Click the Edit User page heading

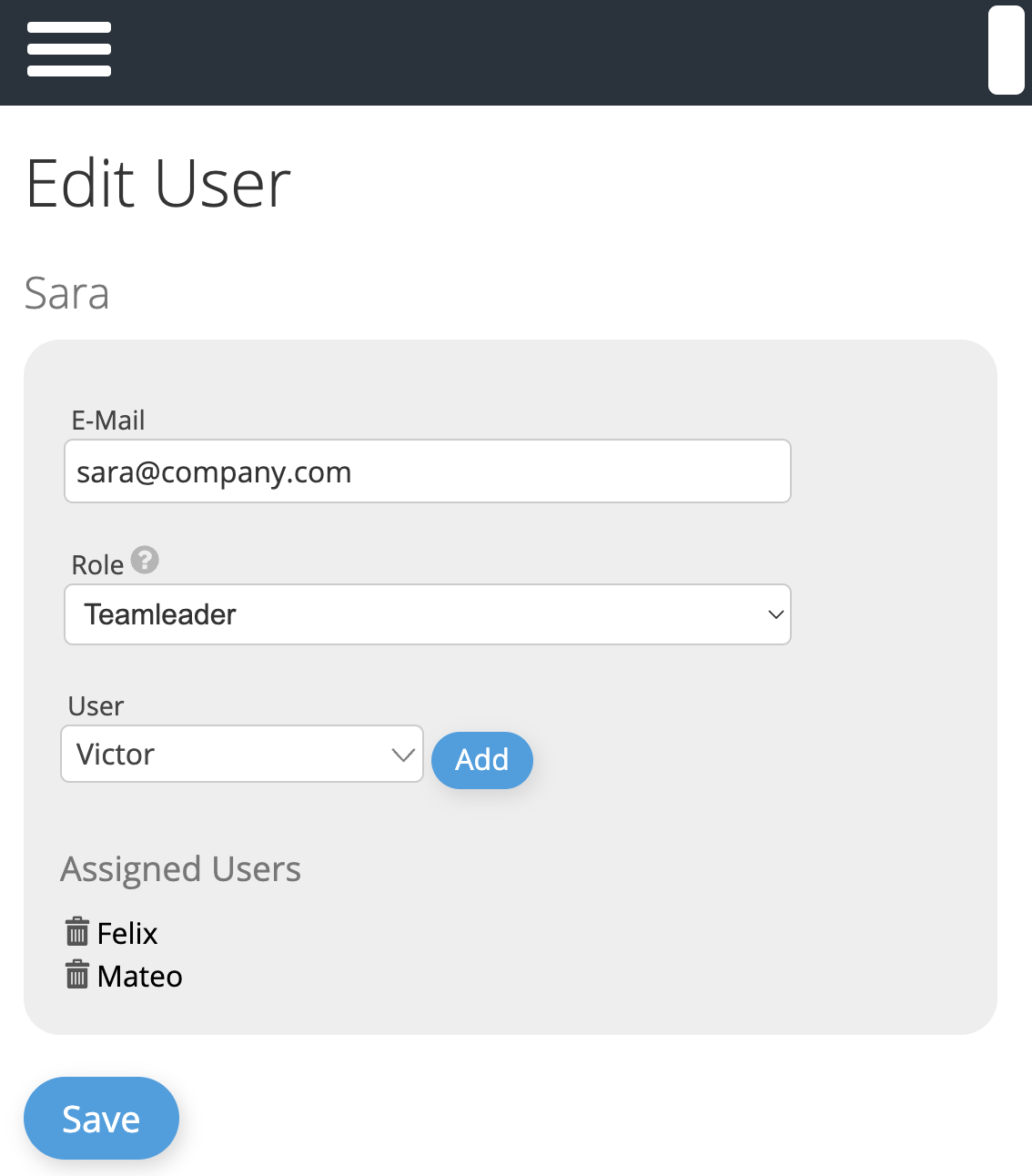point(158,184)
